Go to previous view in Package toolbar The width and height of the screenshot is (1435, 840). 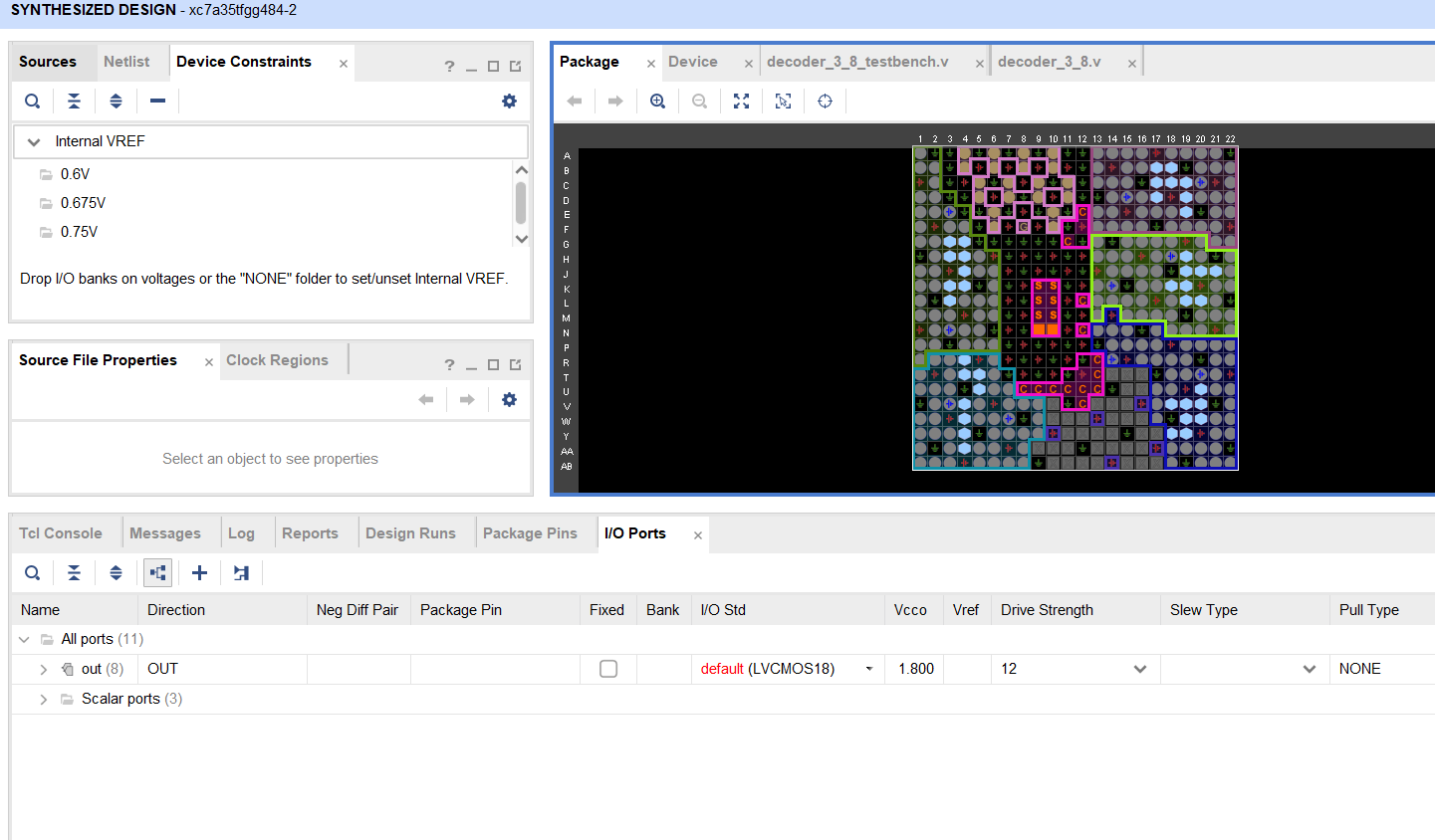[574, 101]
